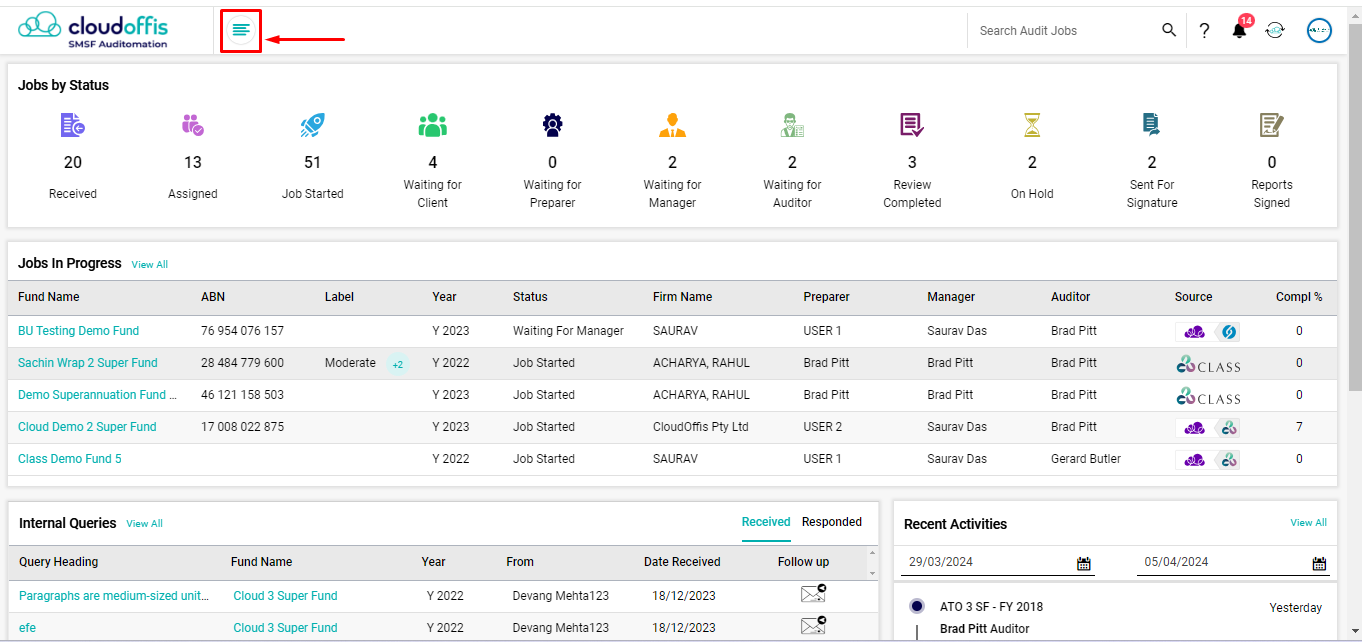
Task: Click the Waiting for Manager icon
Action: point(672,125)
